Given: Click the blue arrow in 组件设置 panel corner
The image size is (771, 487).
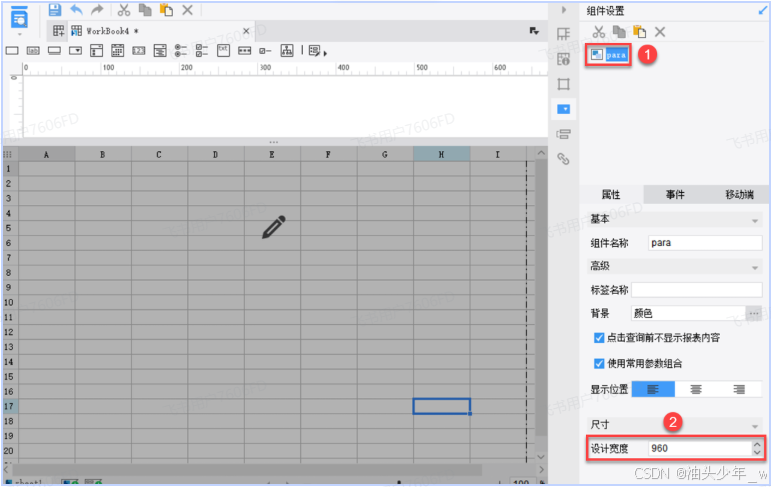Looking at the screenshot, I should tap(763, 10).
